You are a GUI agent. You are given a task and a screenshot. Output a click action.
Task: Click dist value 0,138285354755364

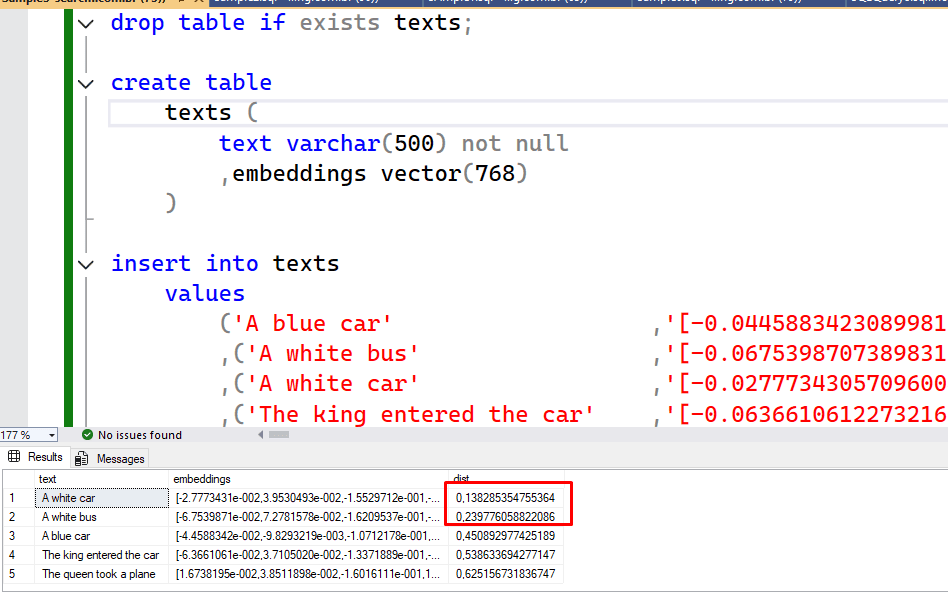click(x=505, y=498)
